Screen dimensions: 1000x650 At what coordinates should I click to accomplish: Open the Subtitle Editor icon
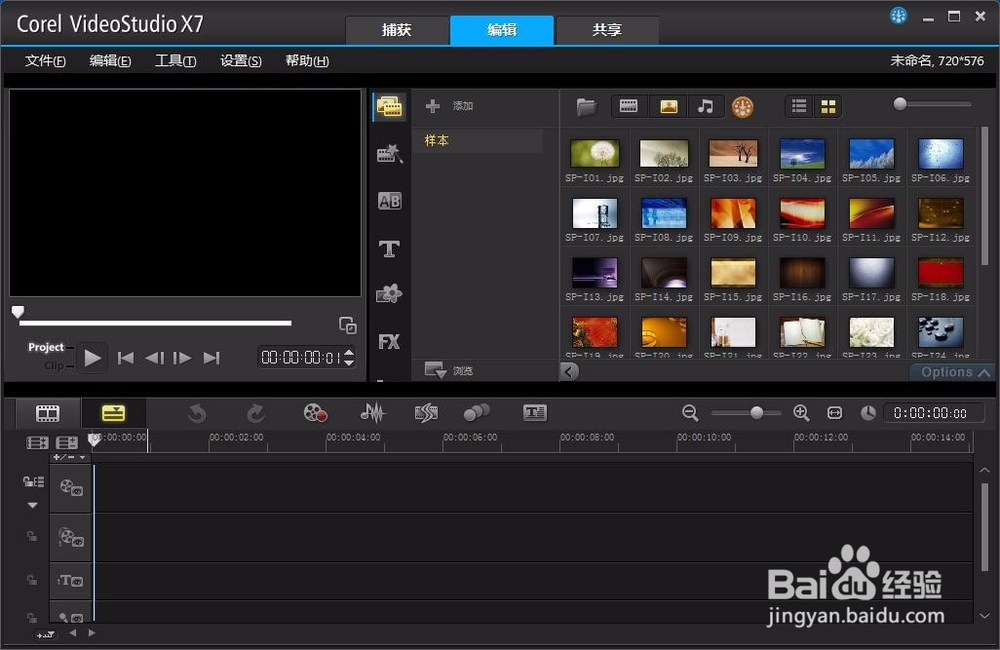point(534,413)
